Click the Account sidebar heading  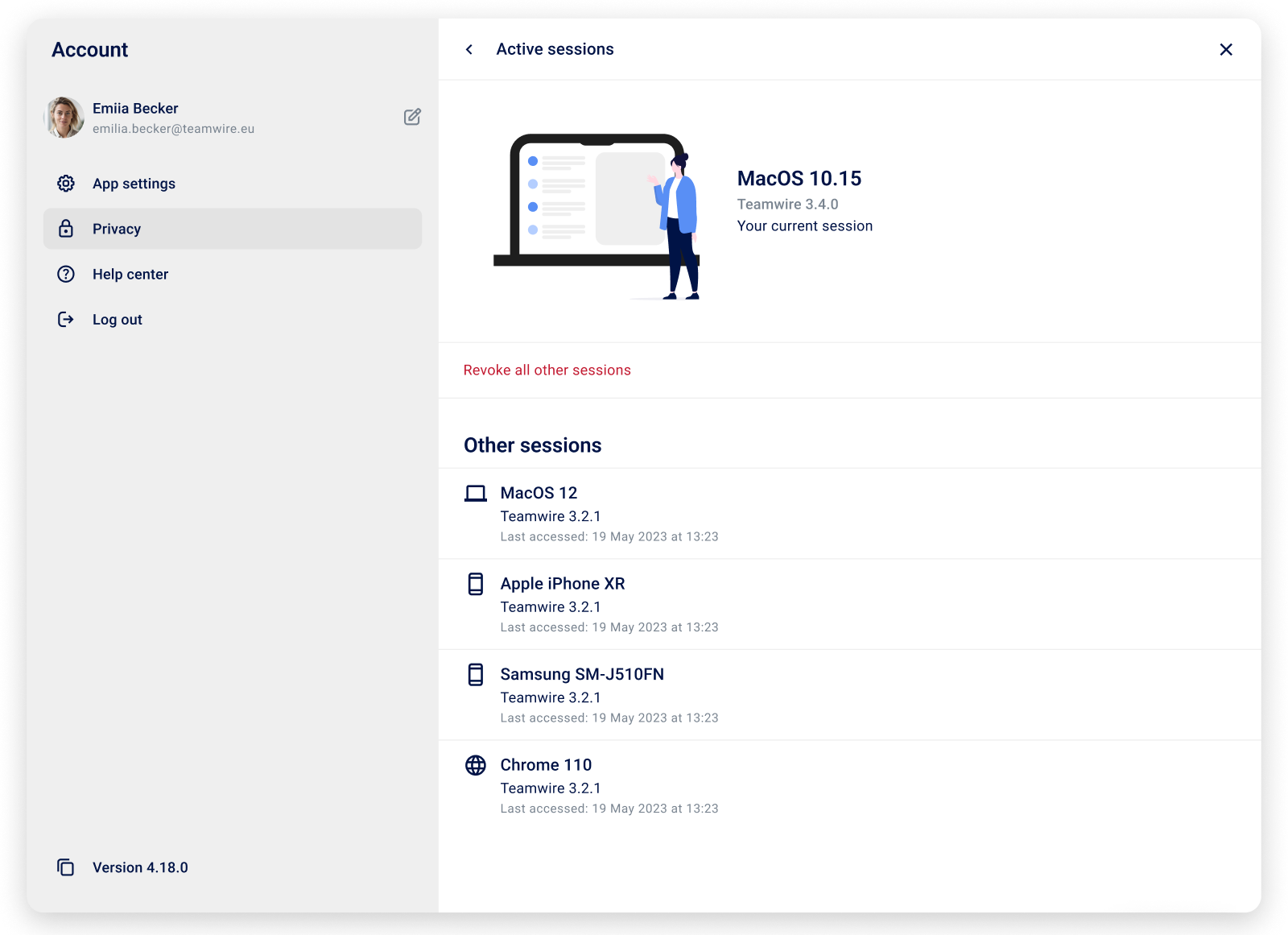[90, 50]
